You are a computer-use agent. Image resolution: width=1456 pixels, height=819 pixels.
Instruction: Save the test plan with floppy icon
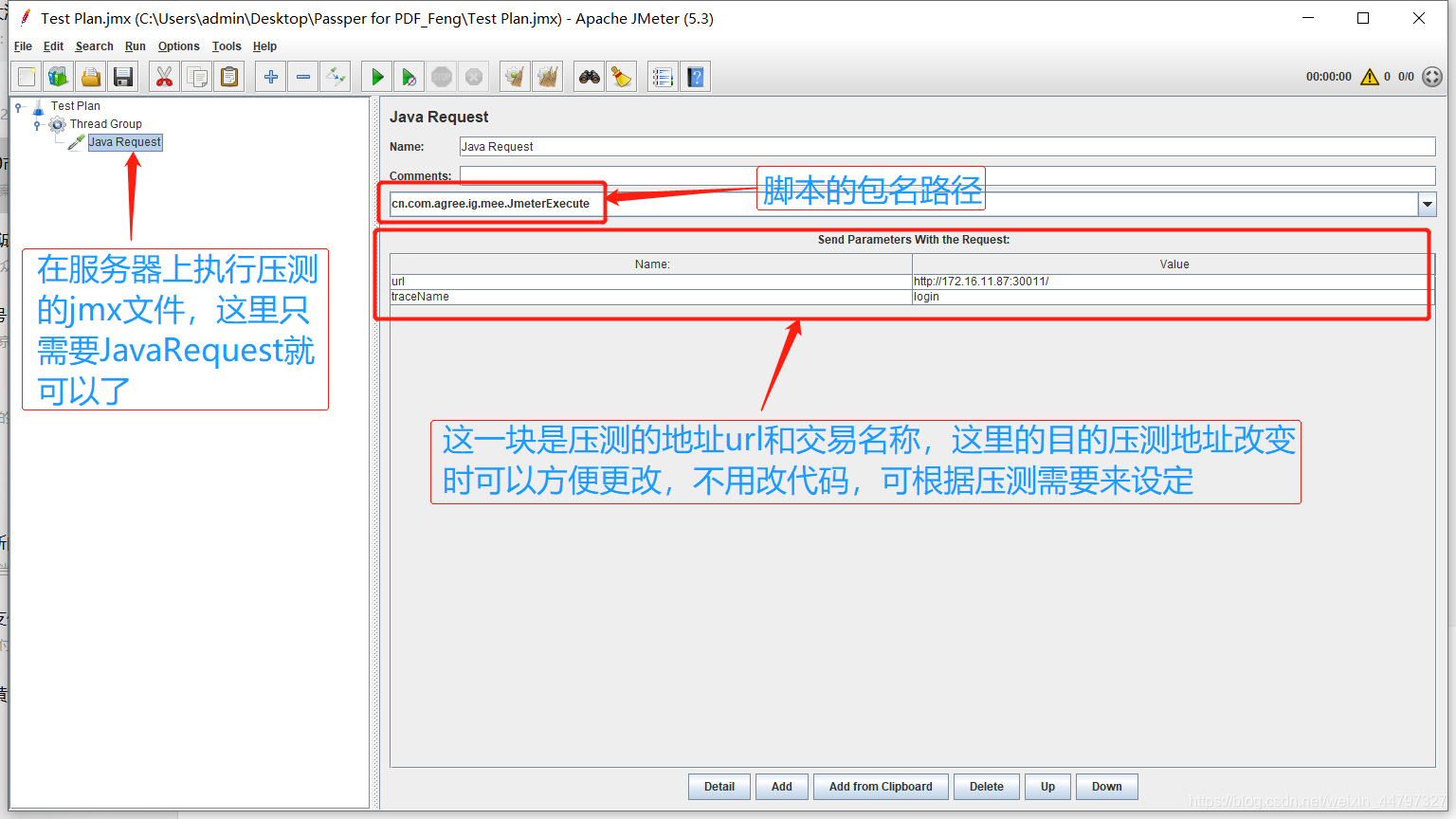click(x=123, y=77)
